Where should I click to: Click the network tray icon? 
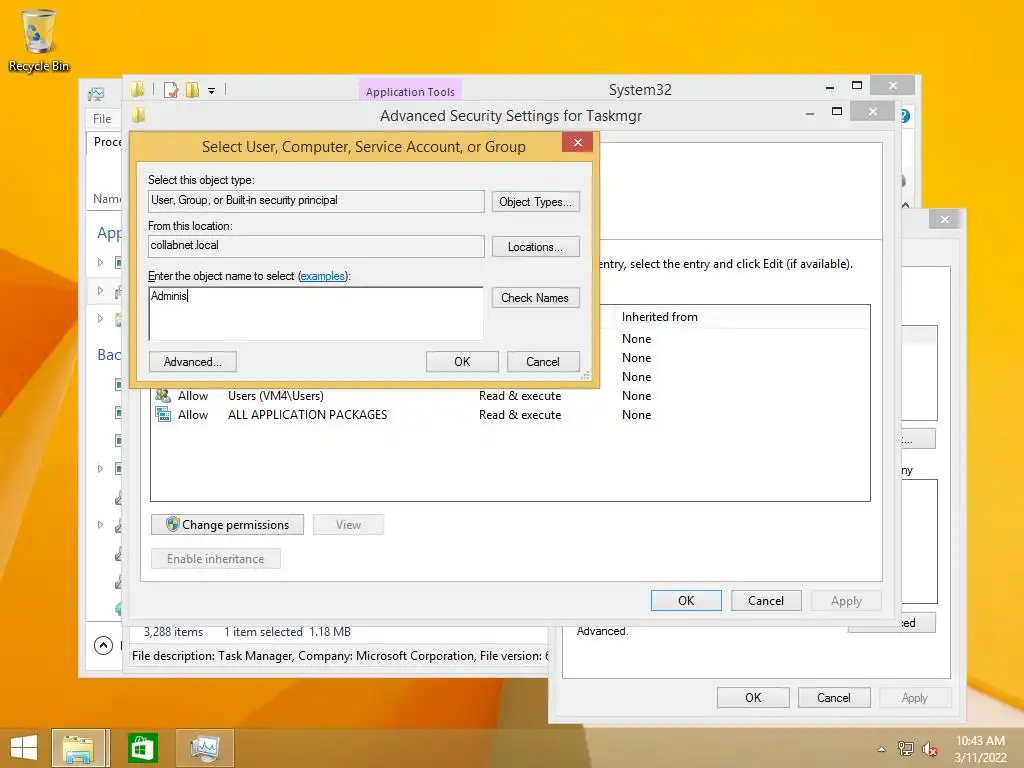click(x=905, y=749)
